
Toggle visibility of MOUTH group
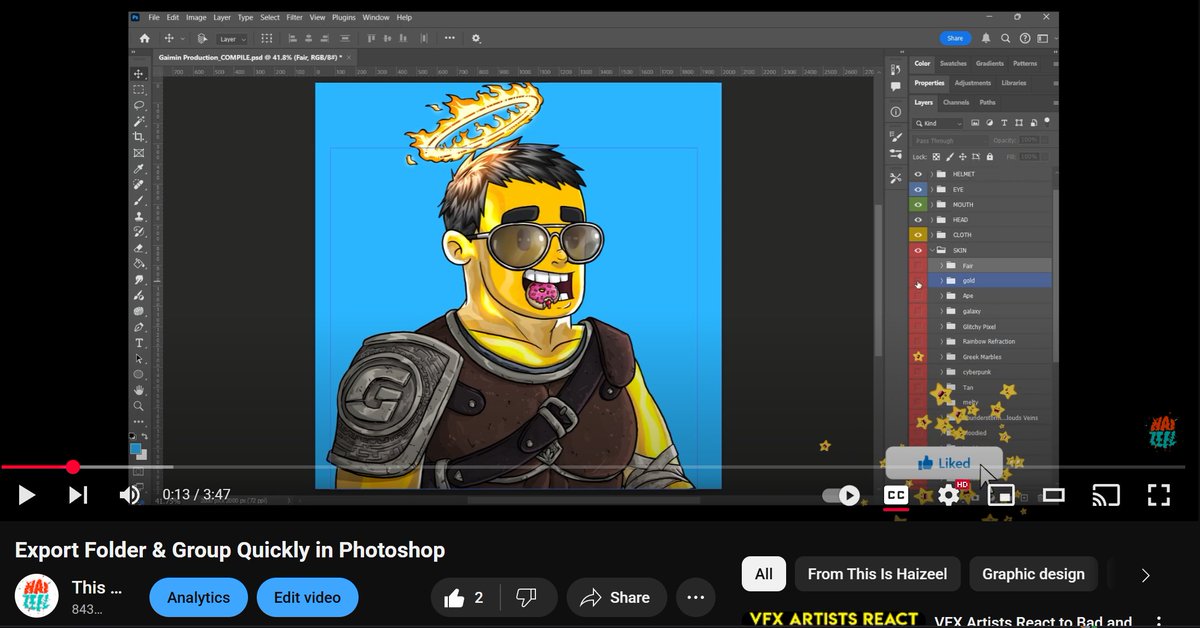coord(918,204)
